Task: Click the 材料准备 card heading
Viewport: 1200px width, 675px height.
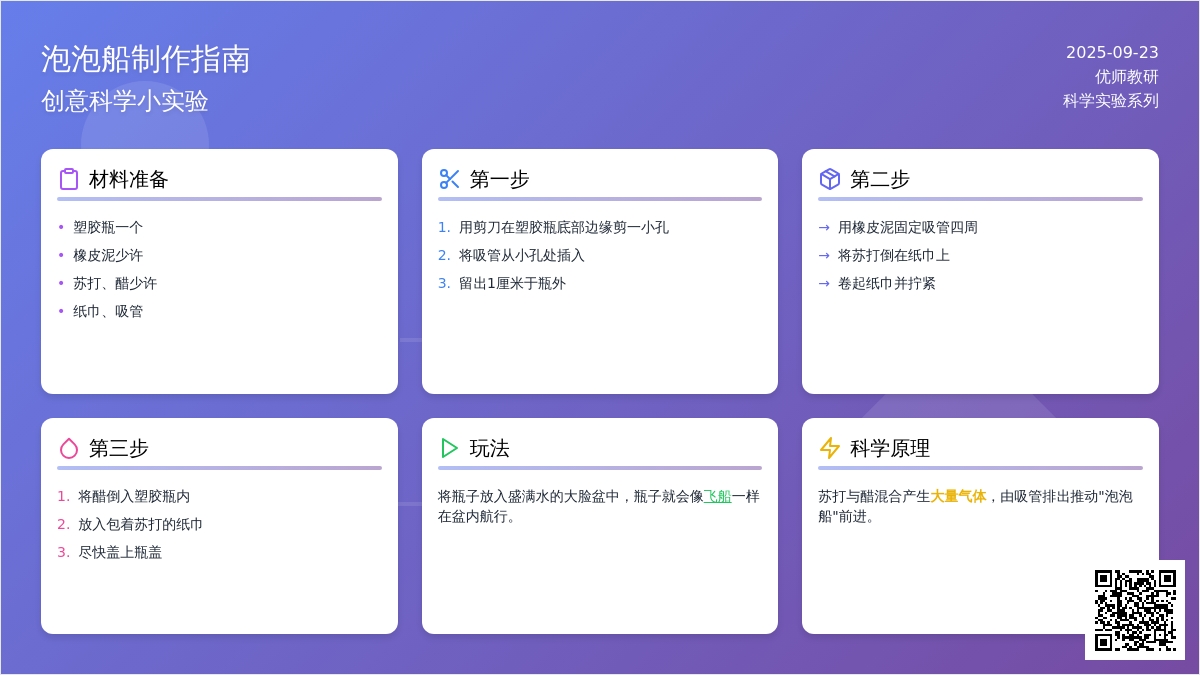Action: point(129,179)
